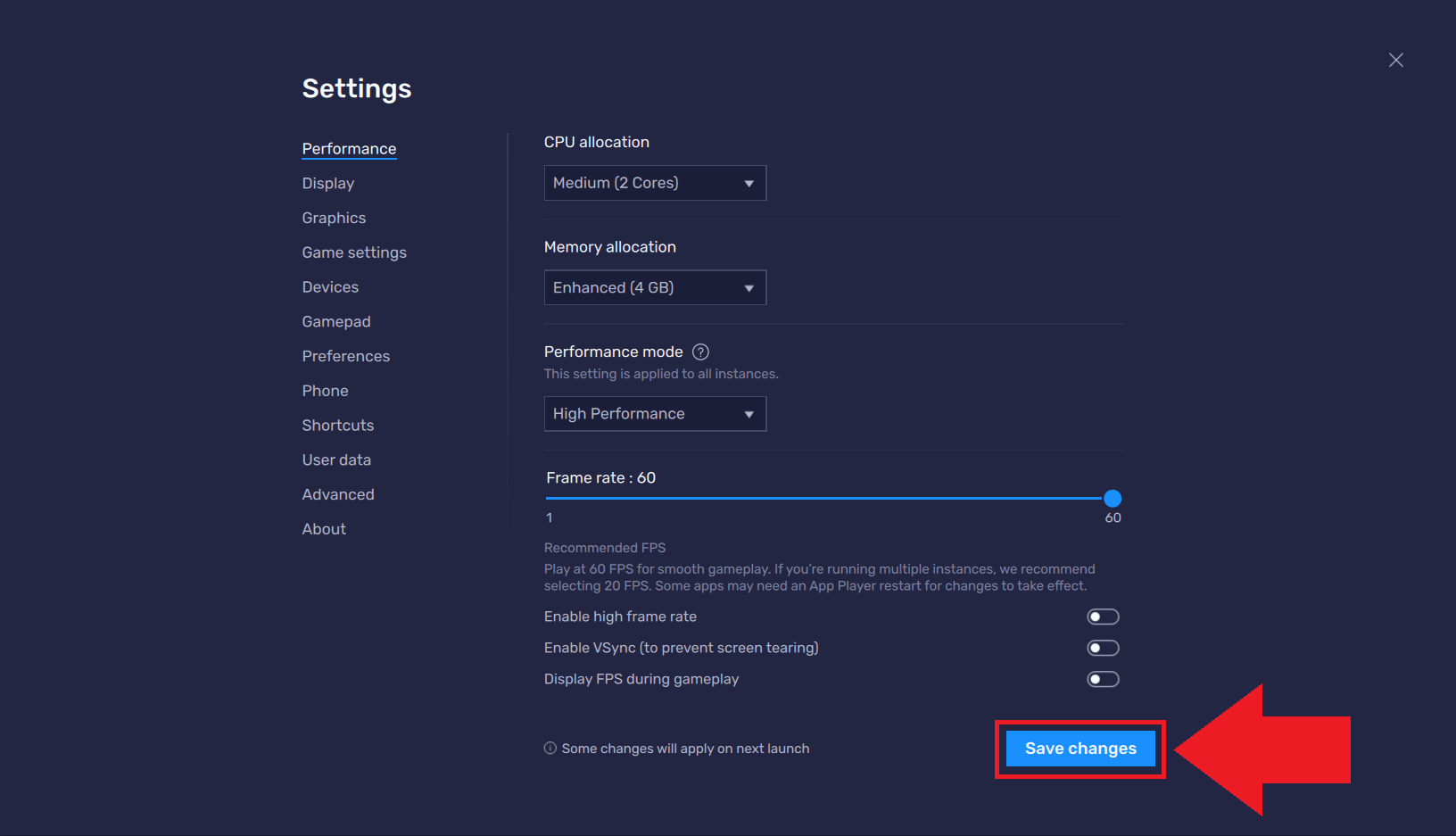Expand the Memory allocation dropdown
This screenshot has height=836, width=1456.
click(655, 287)
